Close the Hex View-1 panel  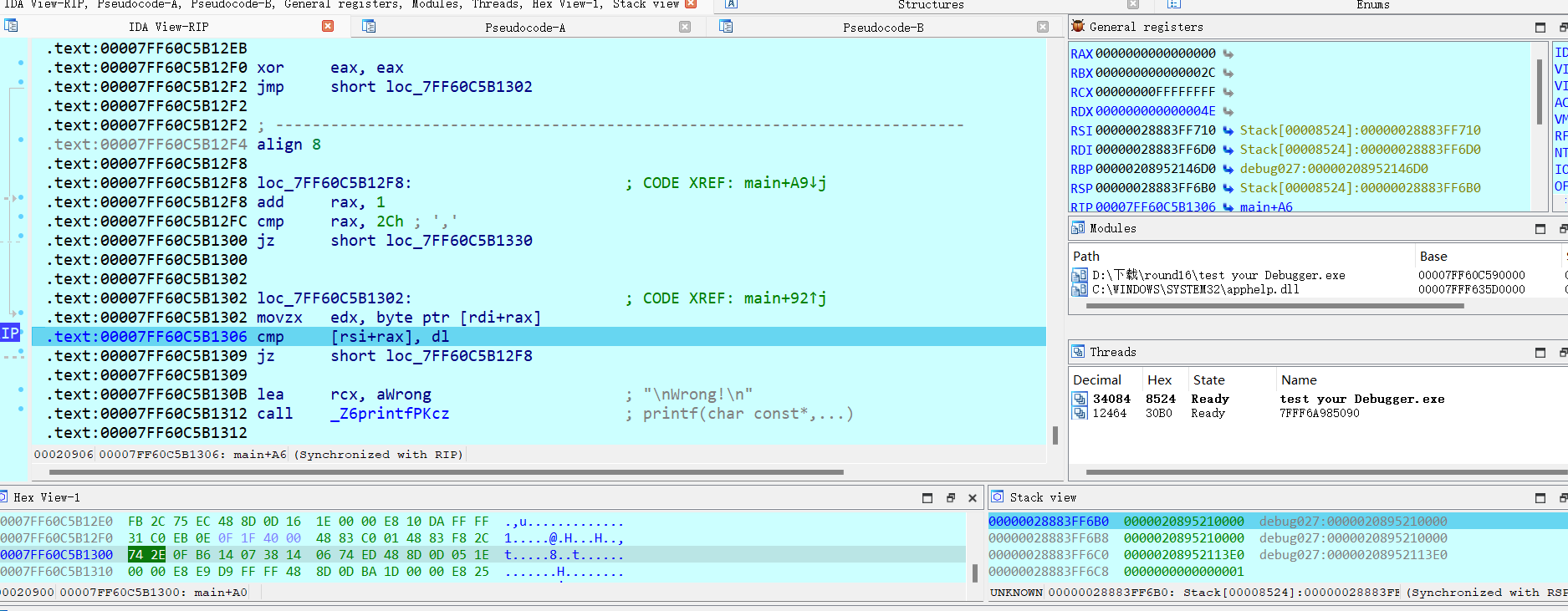pos(973,498)
